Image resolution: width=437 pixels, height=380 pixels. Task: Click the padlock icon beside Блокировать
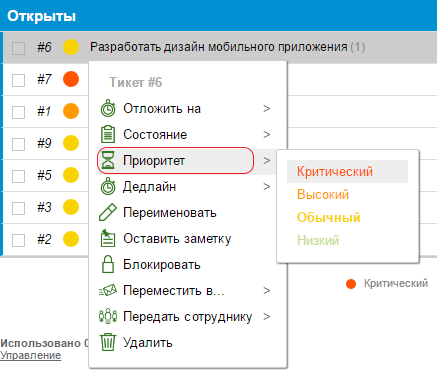pos(108,264)
